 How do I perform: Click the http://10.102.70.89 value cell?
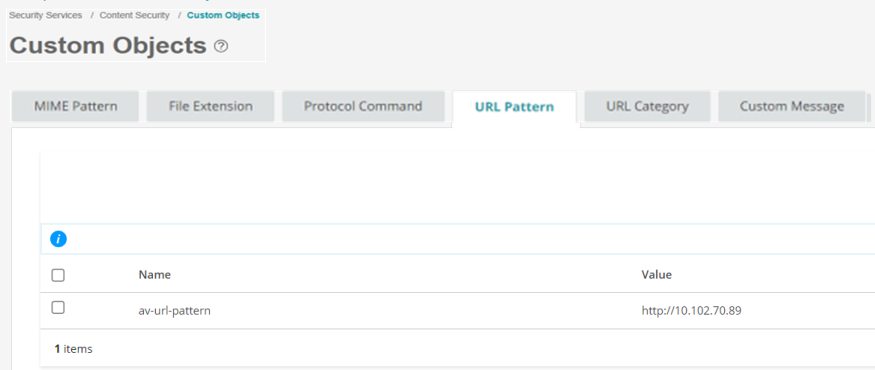click(x=691, y=311)
